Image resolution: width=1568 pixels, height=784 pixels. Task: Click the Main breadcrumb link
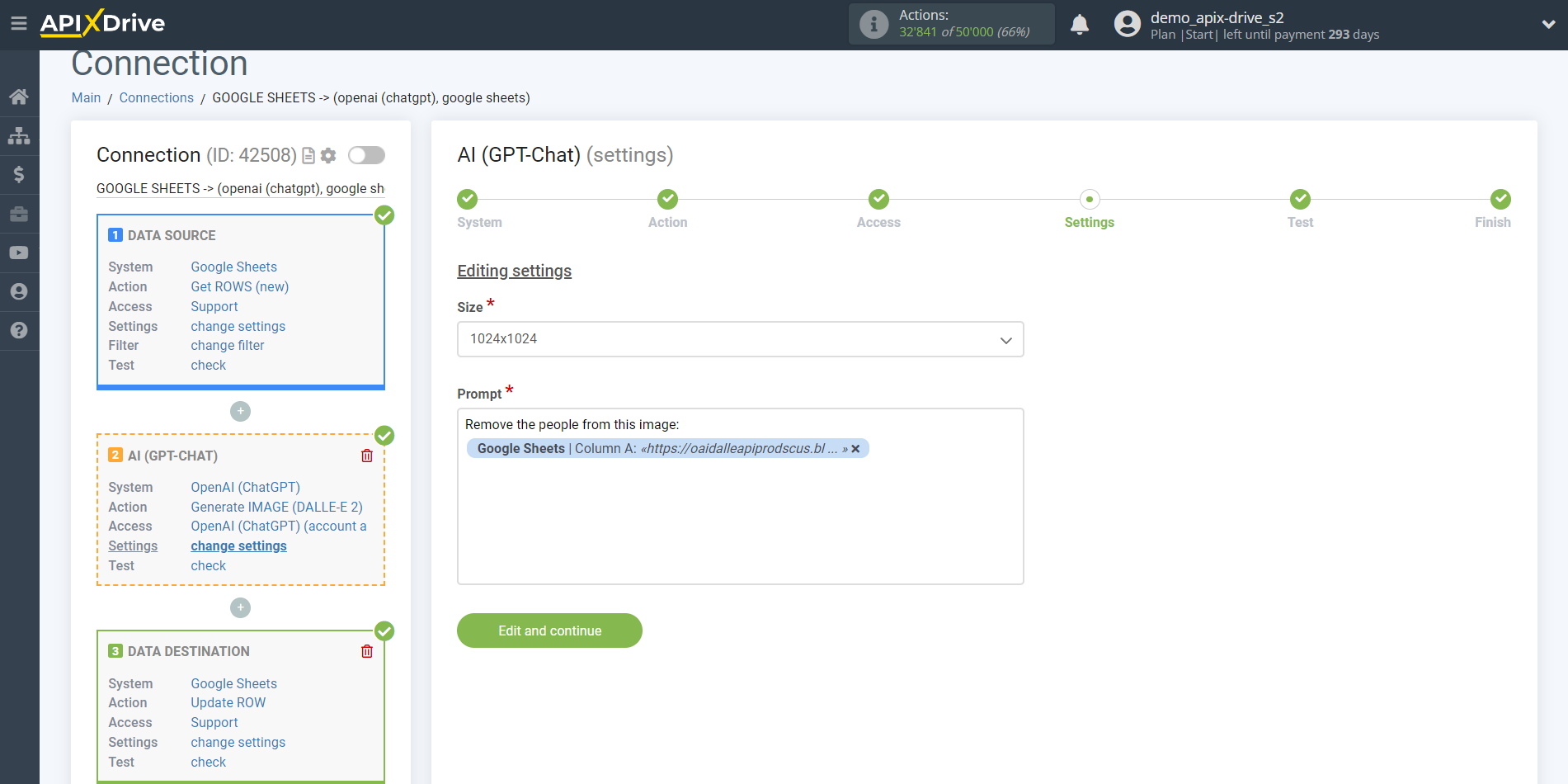[86, 97]
